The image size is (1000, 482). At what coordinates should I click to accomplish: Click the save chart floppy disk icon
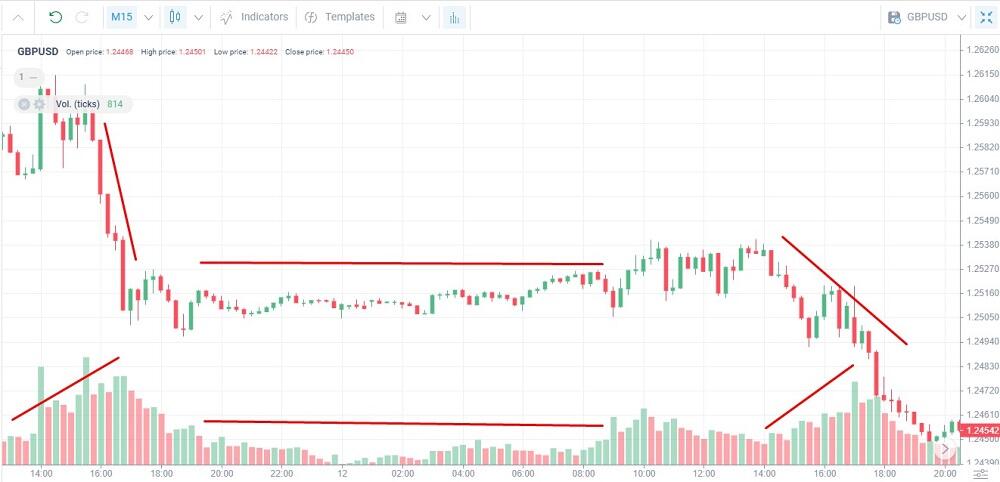894,17
